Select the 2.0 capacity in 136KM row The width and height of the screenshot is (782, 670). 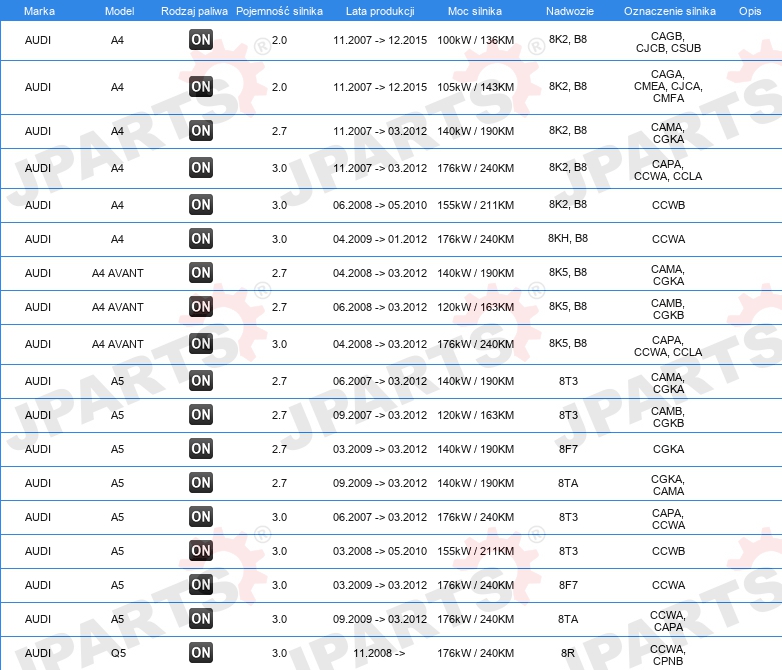[x=279, y=40]
